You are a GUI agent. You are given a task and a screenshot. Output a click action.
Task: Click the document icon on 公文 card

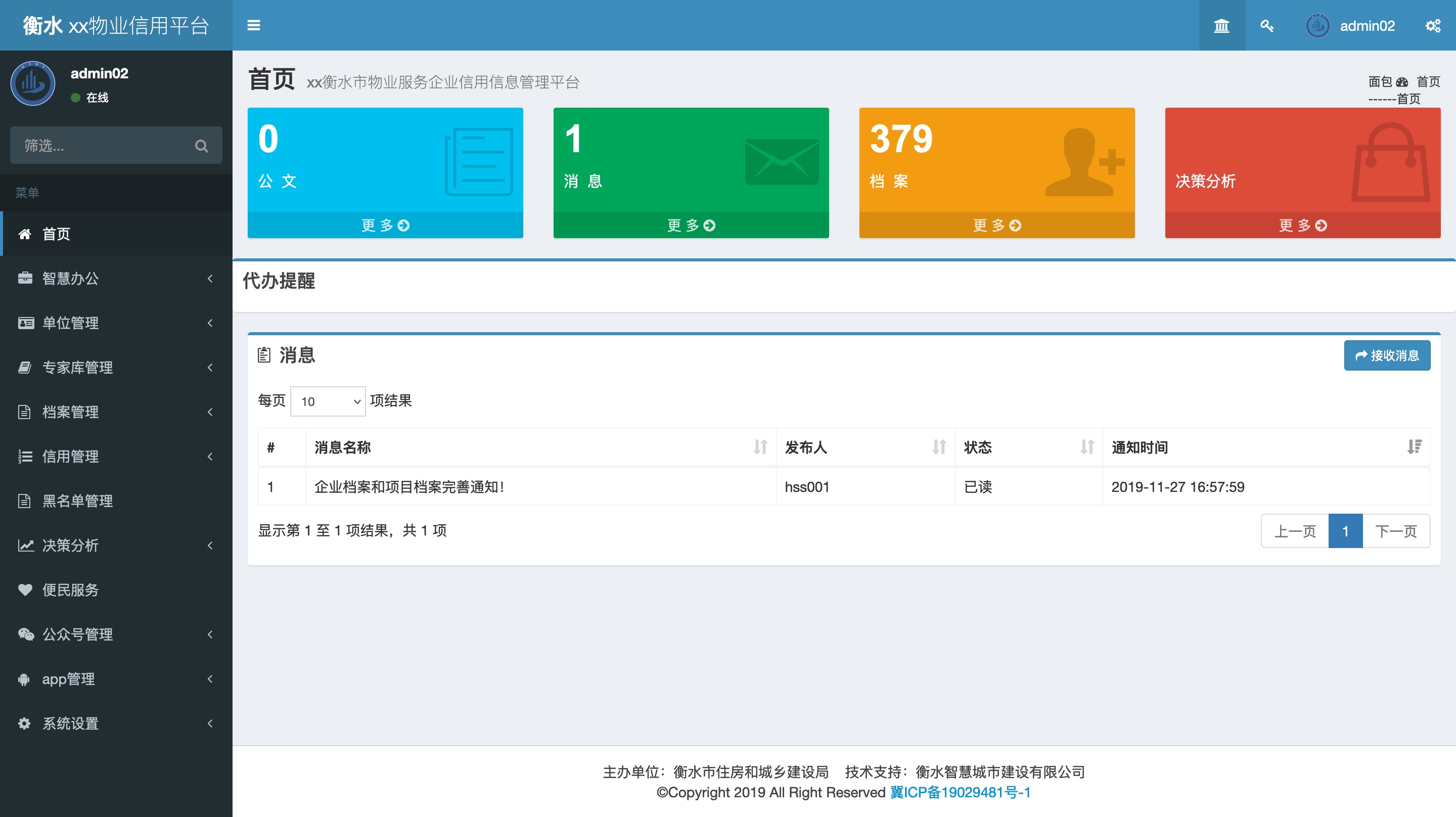[x=479, y=162]
